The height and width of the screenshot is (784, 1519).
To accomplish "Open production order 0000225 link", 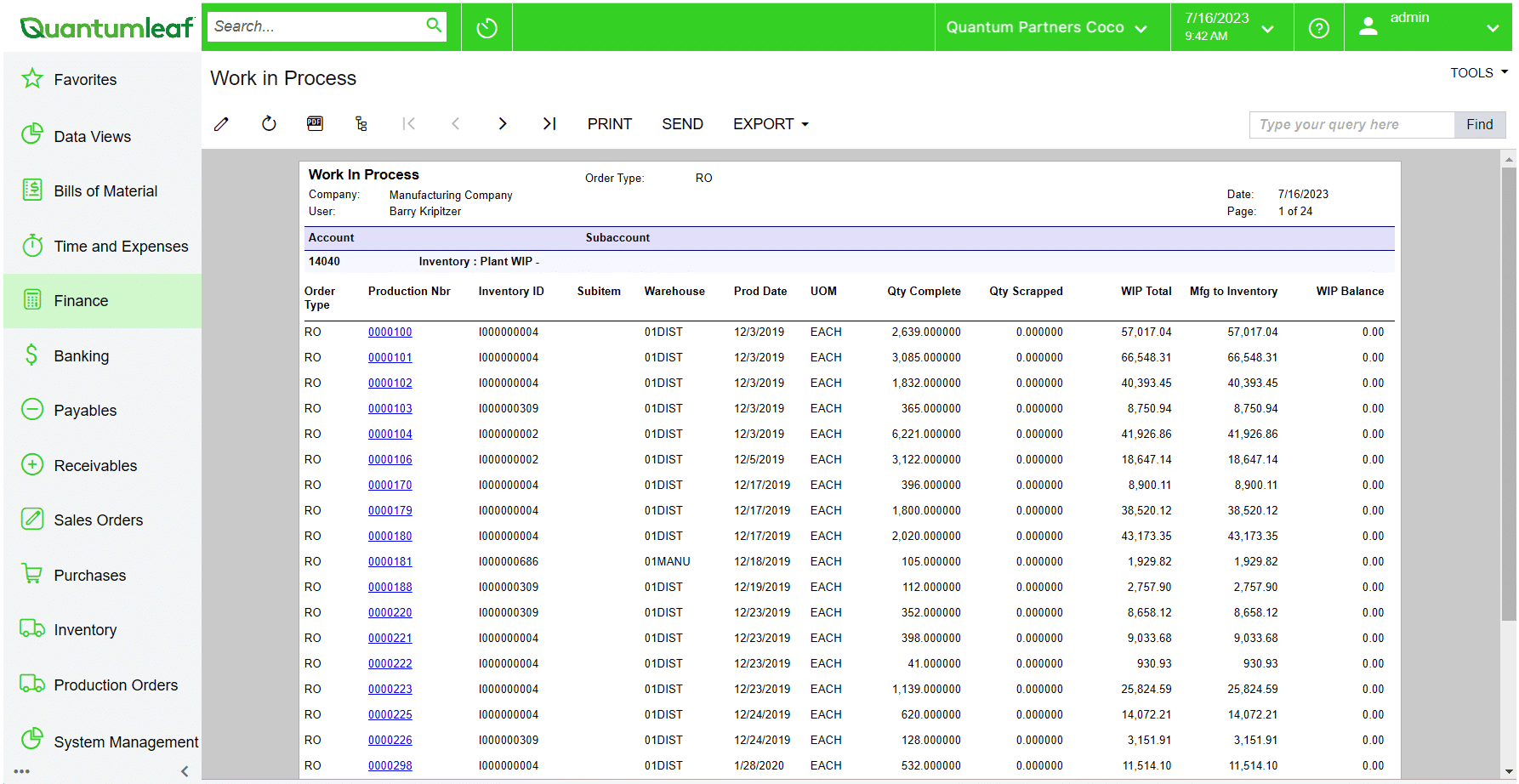I will [390, 714].
